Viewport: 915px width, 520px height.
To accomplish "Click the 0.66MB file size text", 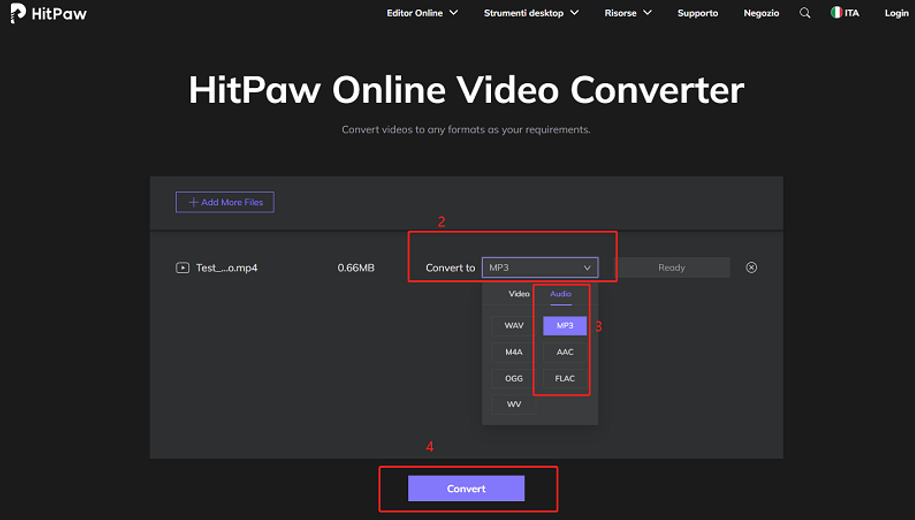I will pos(356,268).
